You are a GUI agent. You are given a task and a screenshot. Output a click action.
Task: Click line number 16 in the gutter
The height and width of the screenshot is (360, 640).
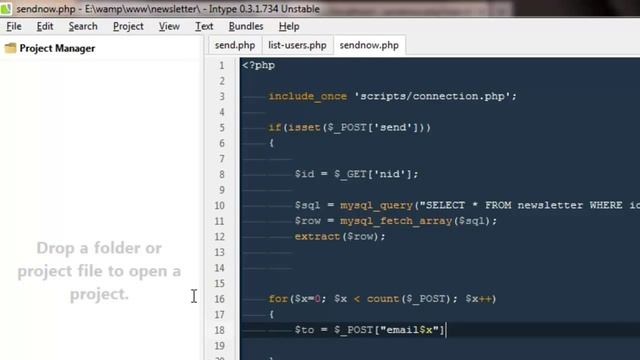pyautogui.click(x=220, y=299)
